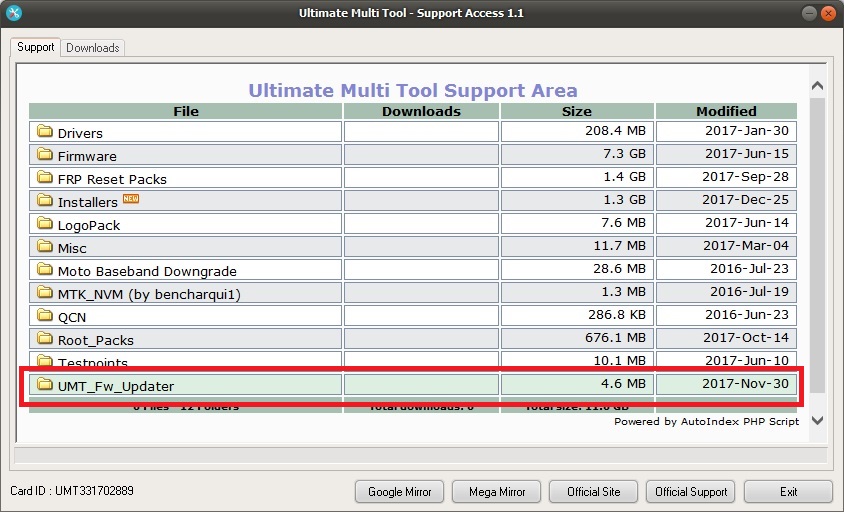Click the Mega Mirror button

click(497, 491)
